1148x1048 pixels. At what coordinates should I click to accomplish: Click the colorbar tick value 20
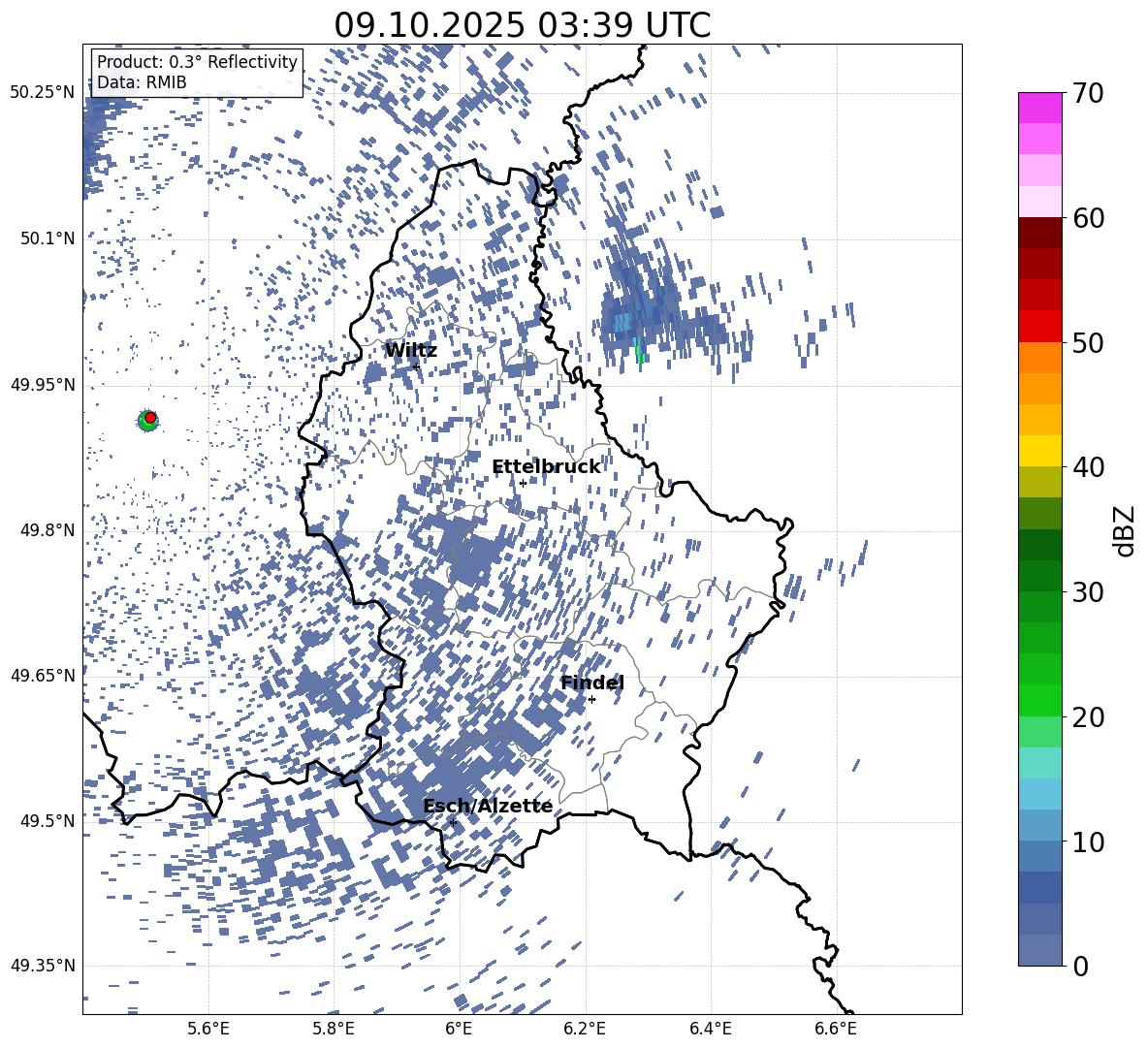pyautogui.click(x=1089, y=716)
